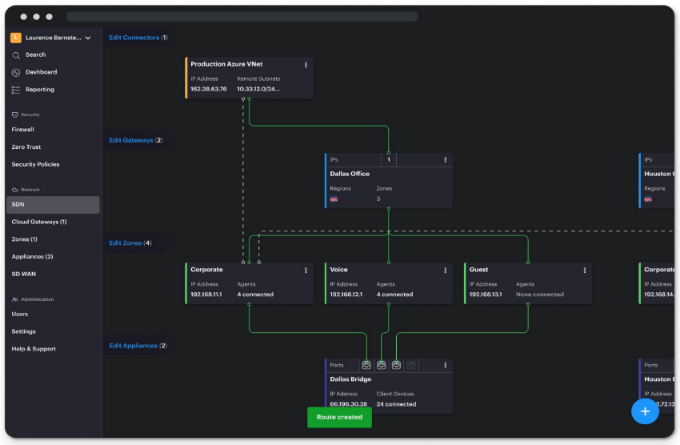Click the blue plus add button
The width and height of the screenshot is (680, 445).
click(645, 411)
